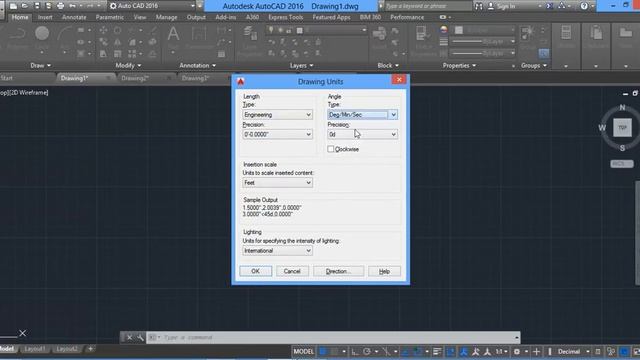Open the Angle Precision dropdown showing 0d

coord(362,134)
